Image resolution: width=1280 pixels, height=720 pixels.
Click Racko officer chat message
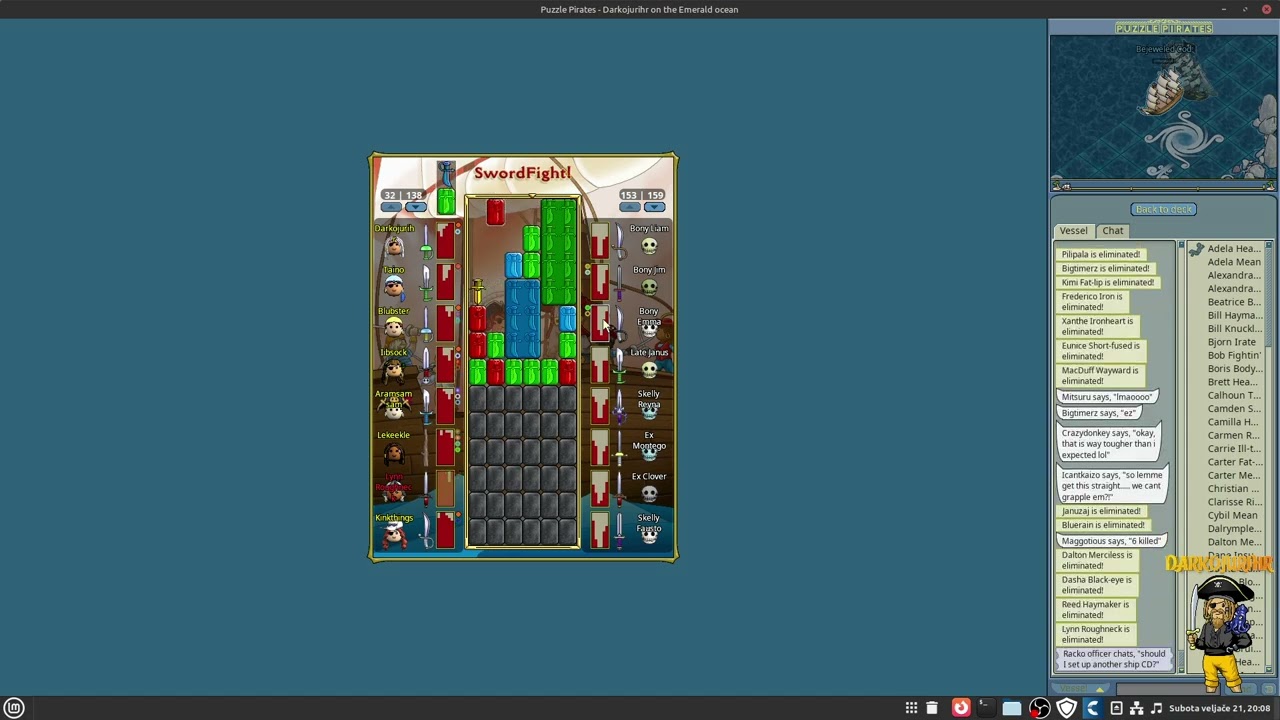coord(1113,659)
